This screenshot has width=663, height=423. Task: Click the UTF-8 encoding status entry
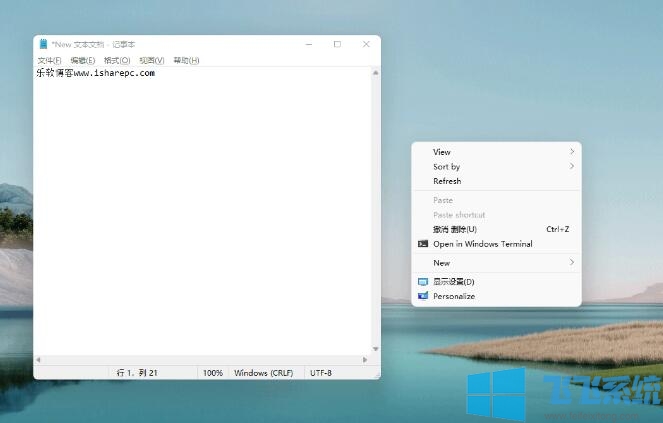pyautogui.click(x=321, y=373)
